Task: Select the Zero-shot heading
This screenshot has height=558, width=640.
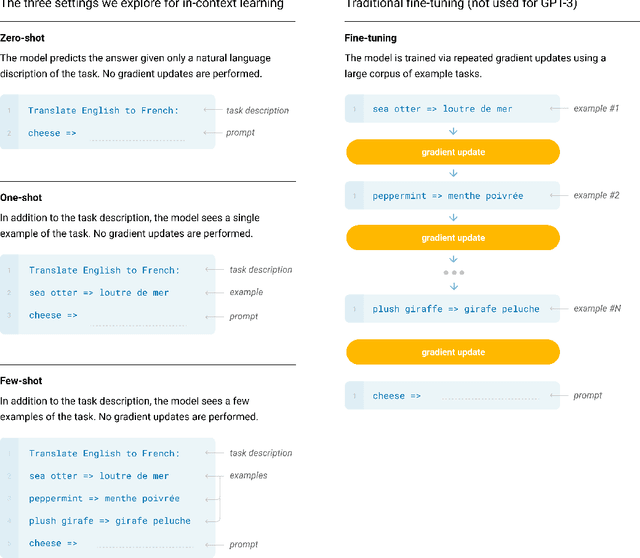Action: point(21,38)
